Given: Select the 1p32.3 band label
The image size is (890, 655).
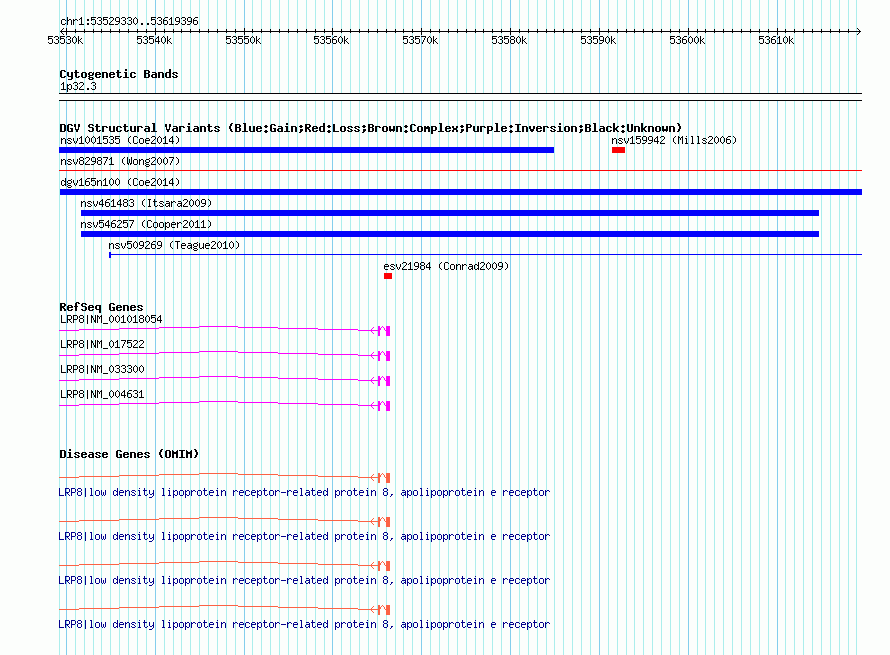Looking at the screenshot, I should pos(78,86).
